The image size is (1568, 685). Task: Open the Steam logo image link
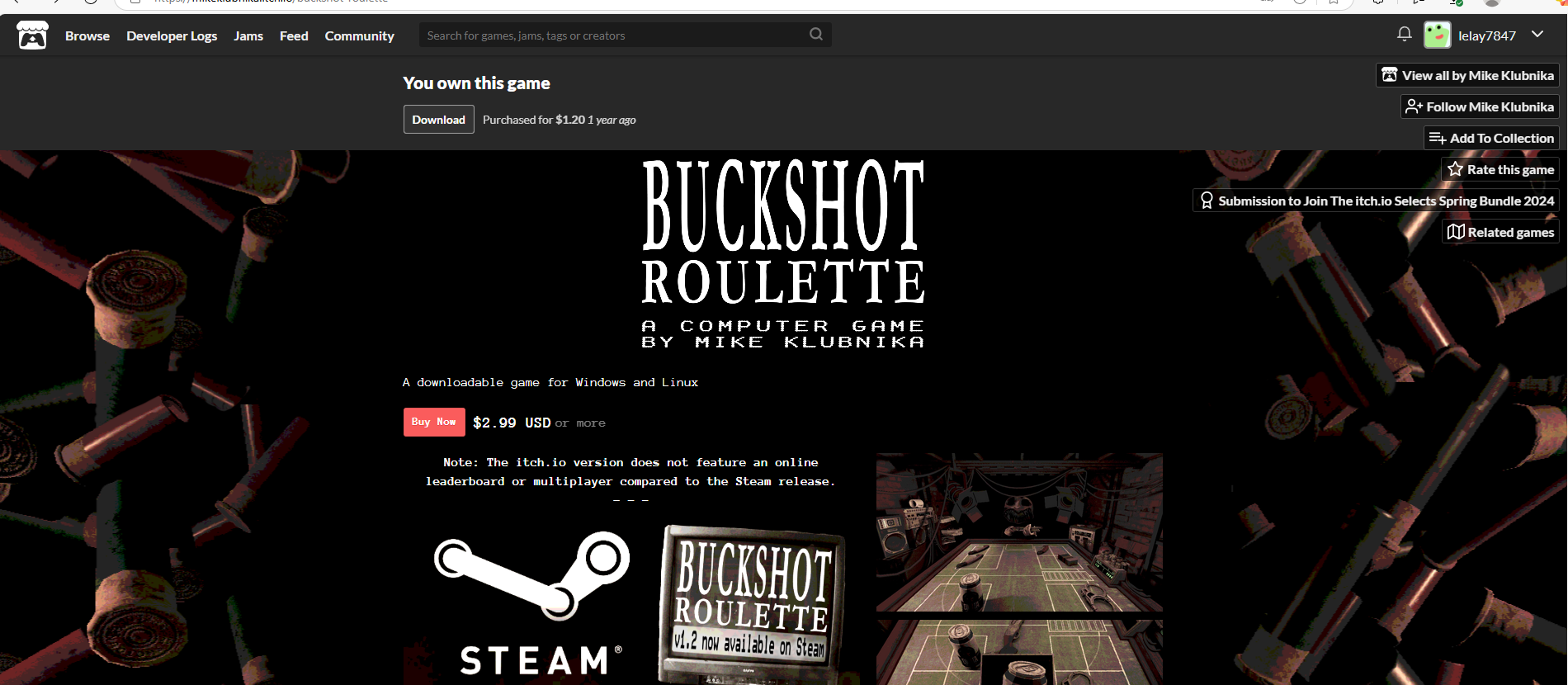point(531,604)
